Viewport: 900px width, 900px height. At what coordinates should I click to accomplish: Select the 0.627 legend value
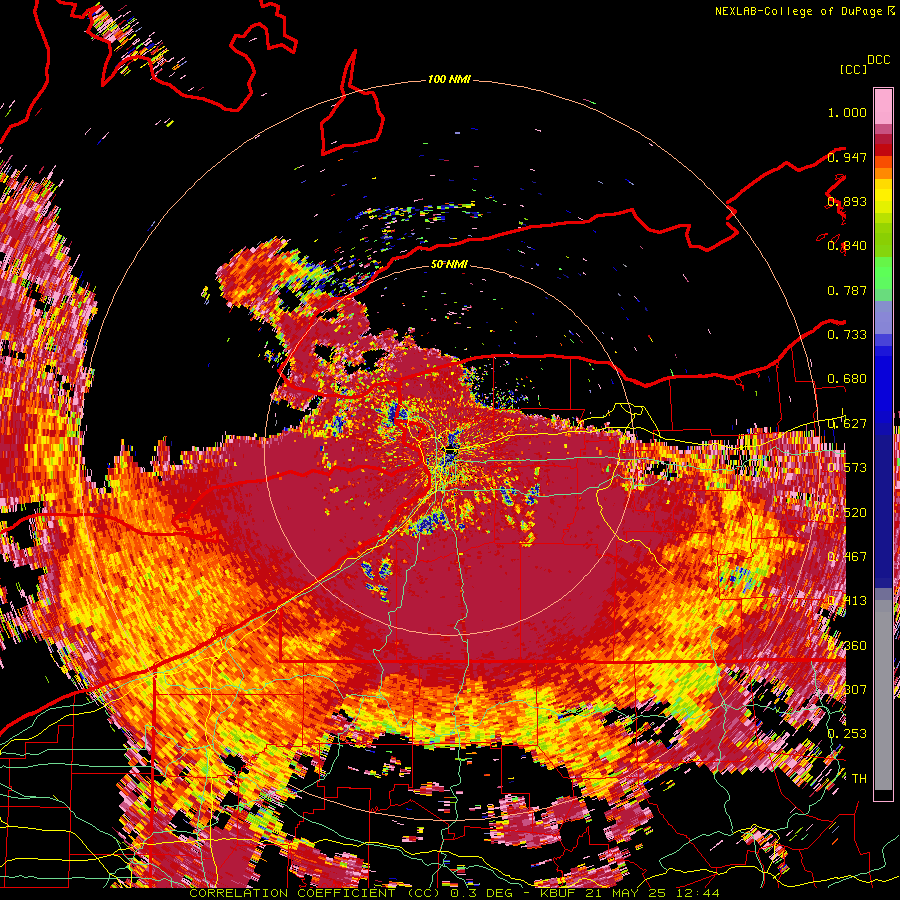tap(847, 424)
